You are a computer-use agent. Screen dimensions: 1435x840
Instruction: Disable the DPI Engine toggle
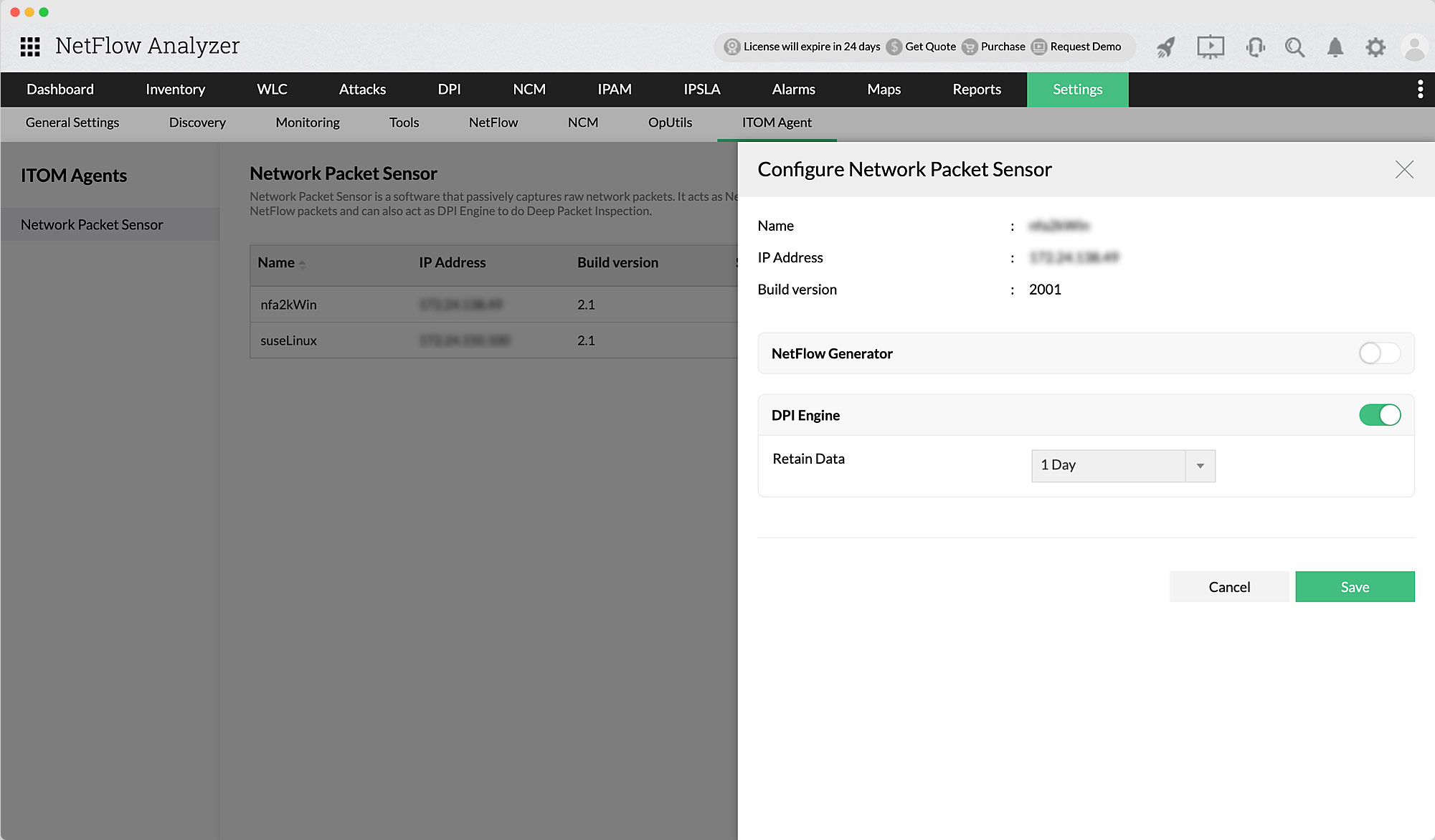1379,415
